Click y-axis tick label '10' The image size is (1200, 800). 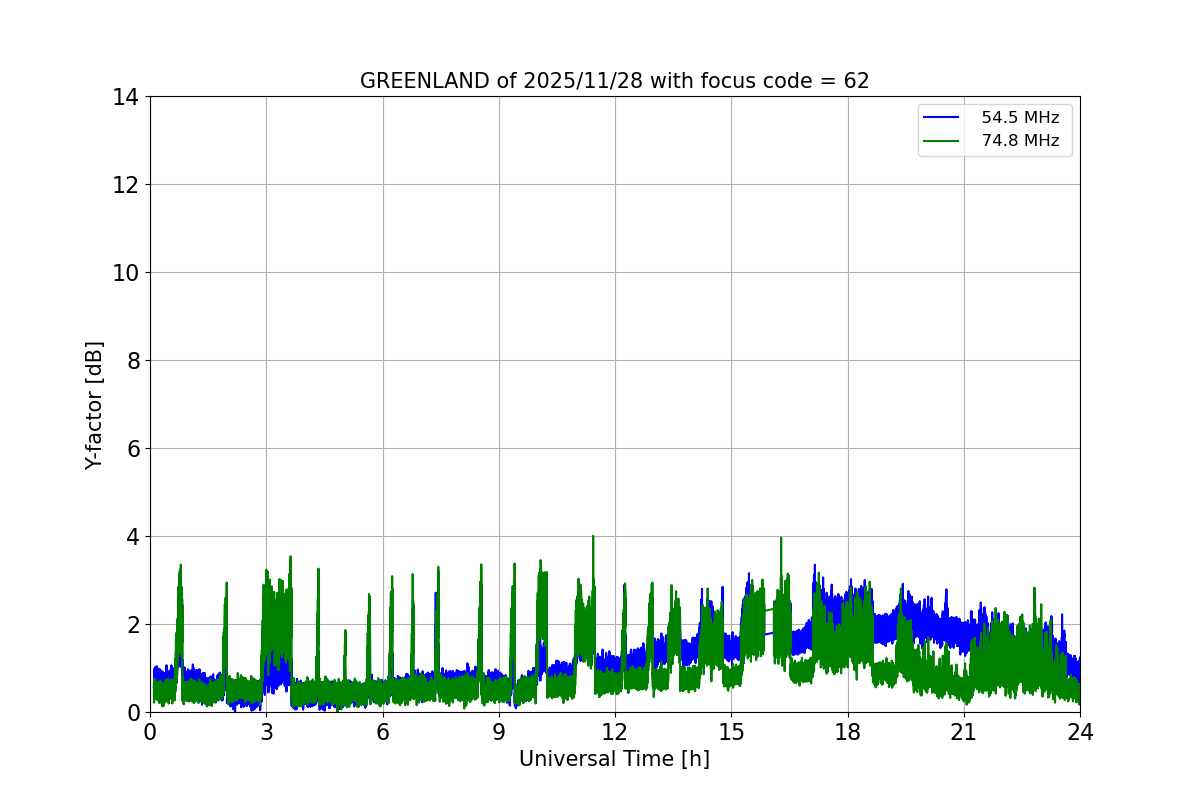(x=126, y=273)
